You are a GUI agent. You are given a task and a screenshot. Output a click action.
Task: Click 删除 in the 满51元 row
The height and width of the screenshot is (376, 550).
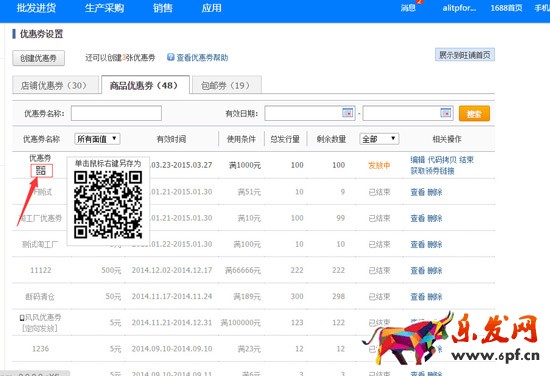435,192
